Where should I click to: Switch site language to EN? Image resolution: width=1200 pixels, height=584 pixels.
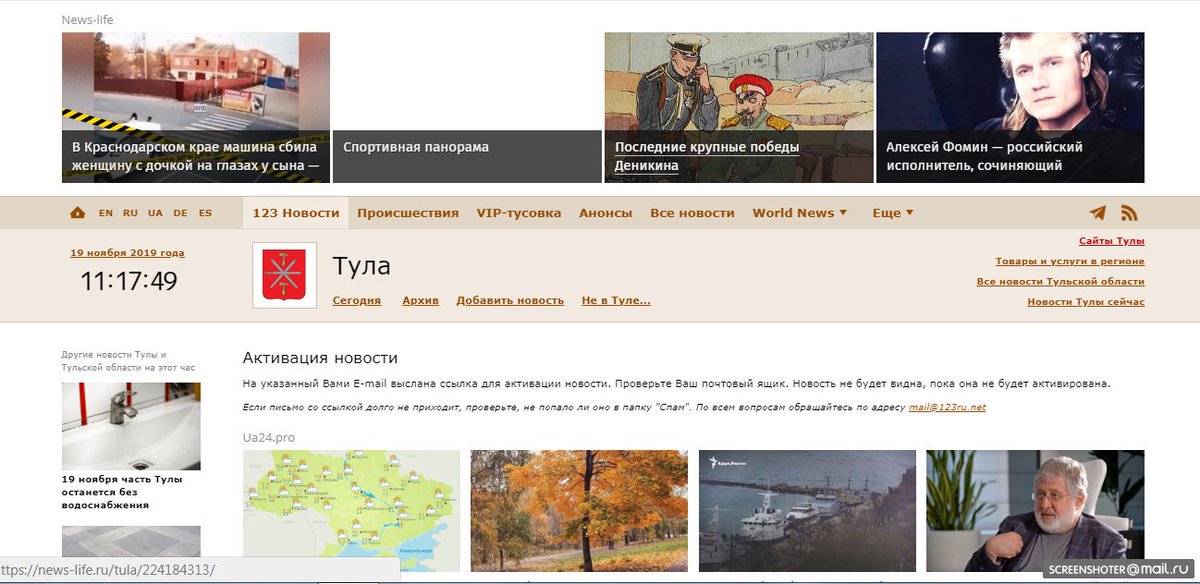[106, 213]
